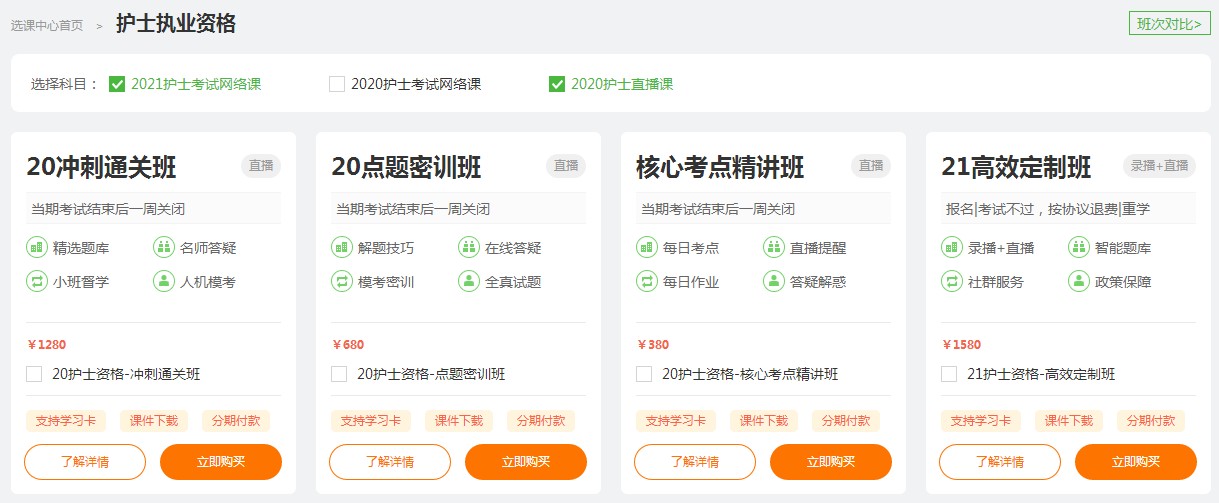
Task: Select the 21护士资格-高效定制班 checkbox
Action: pyautogui.click(x=949, y=374)
